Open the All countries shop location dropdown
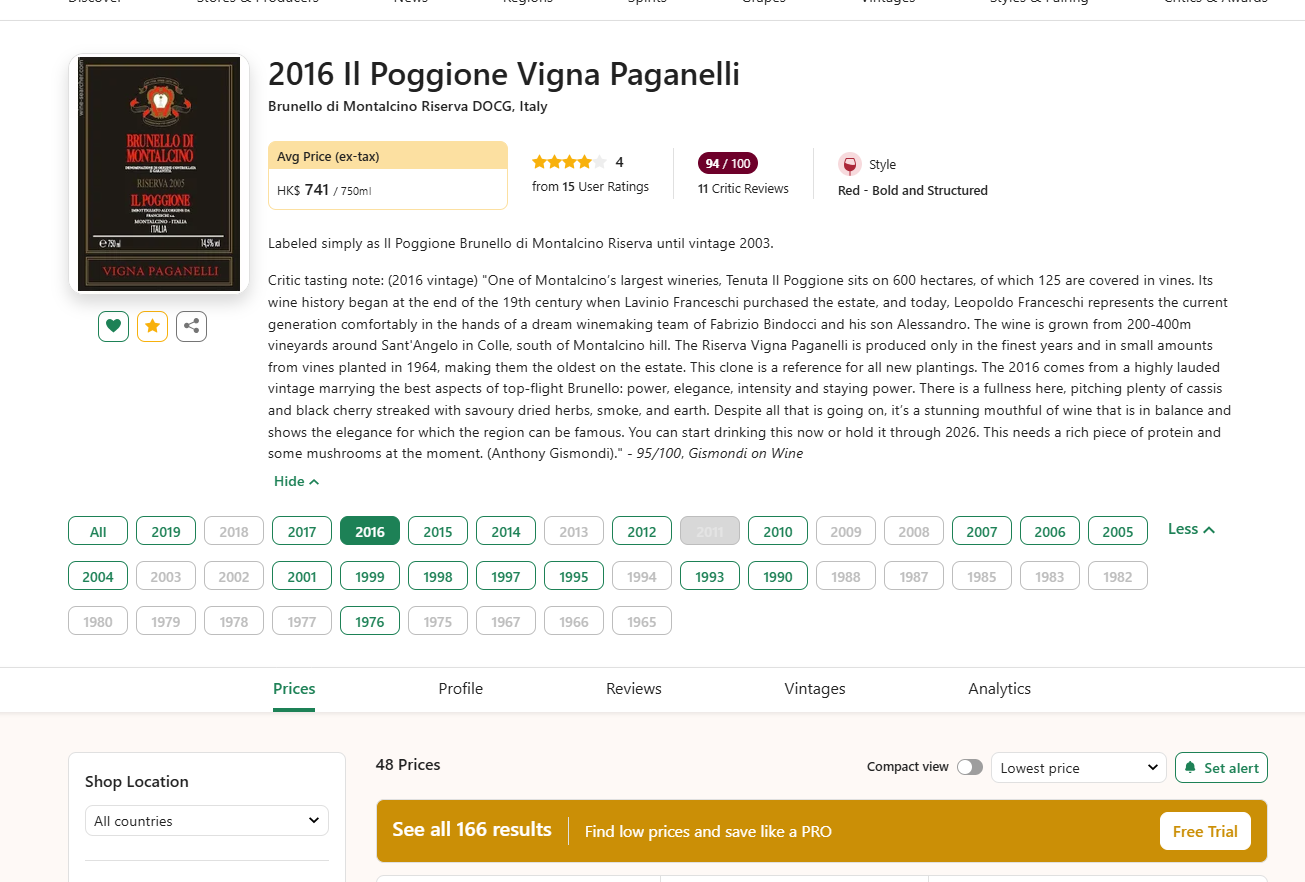This screenshot has width=1305, height=882. coord(207,821)
